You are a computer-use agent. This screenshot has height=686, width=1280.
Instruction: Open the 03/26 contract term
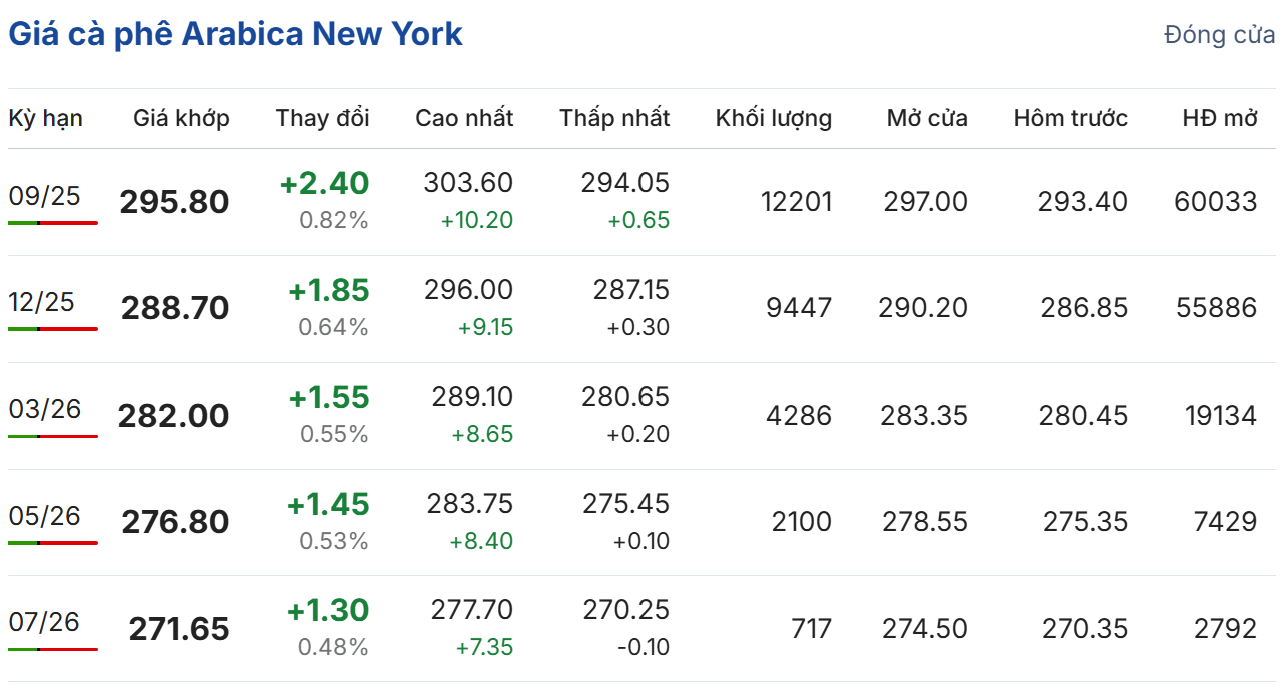click(x=44, y=409)
